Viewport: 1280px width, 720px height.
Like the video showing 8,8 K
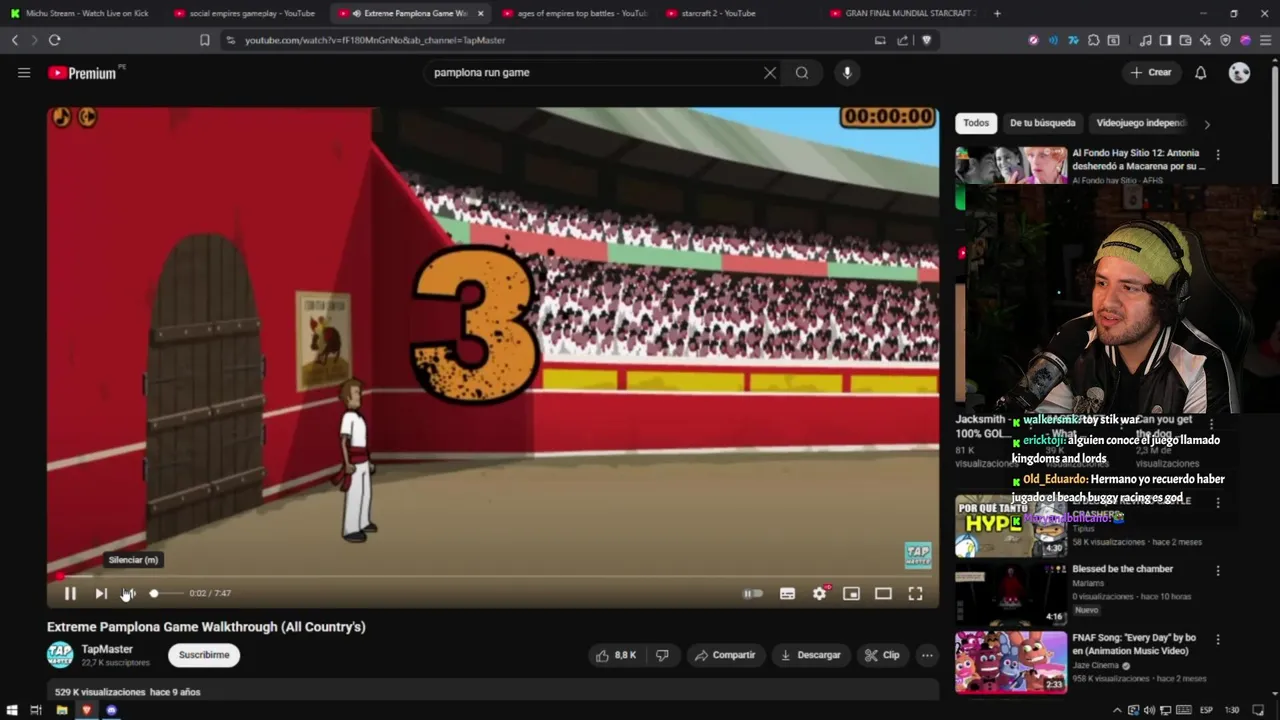pyautogui.click(x=615, y=655)
